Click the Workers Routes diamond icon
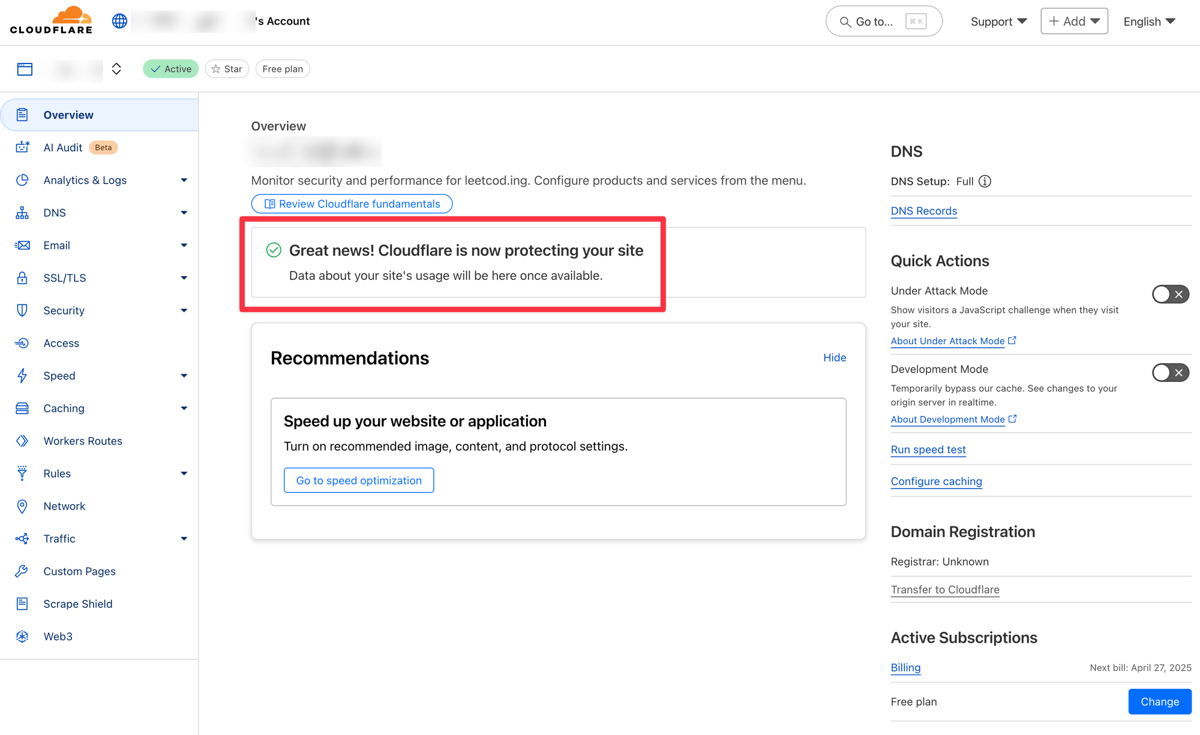Viewport: 1200px width, 735px height. [x=22, y=441]
